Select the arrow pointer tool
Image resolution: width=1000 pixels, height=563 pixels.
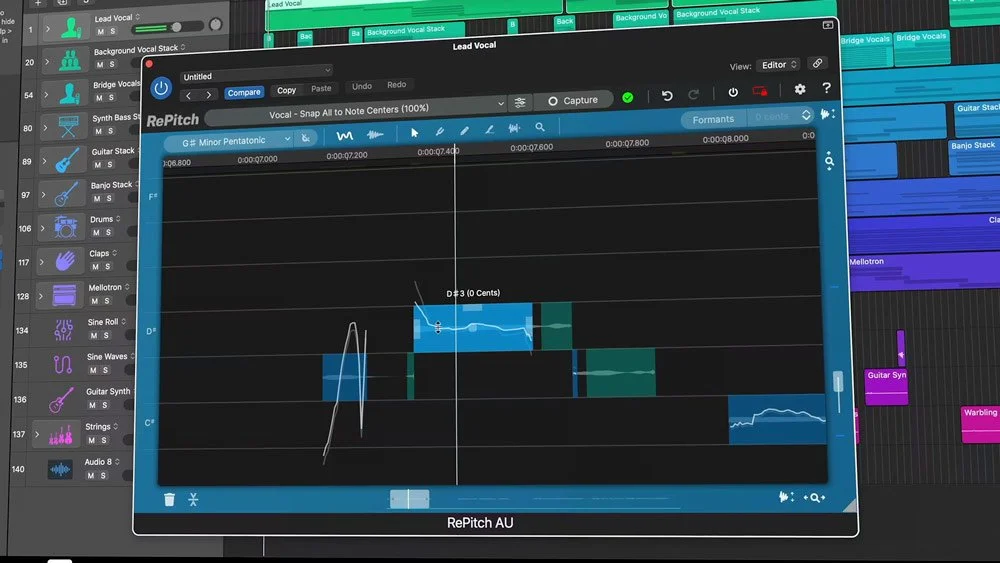point(415,133)
